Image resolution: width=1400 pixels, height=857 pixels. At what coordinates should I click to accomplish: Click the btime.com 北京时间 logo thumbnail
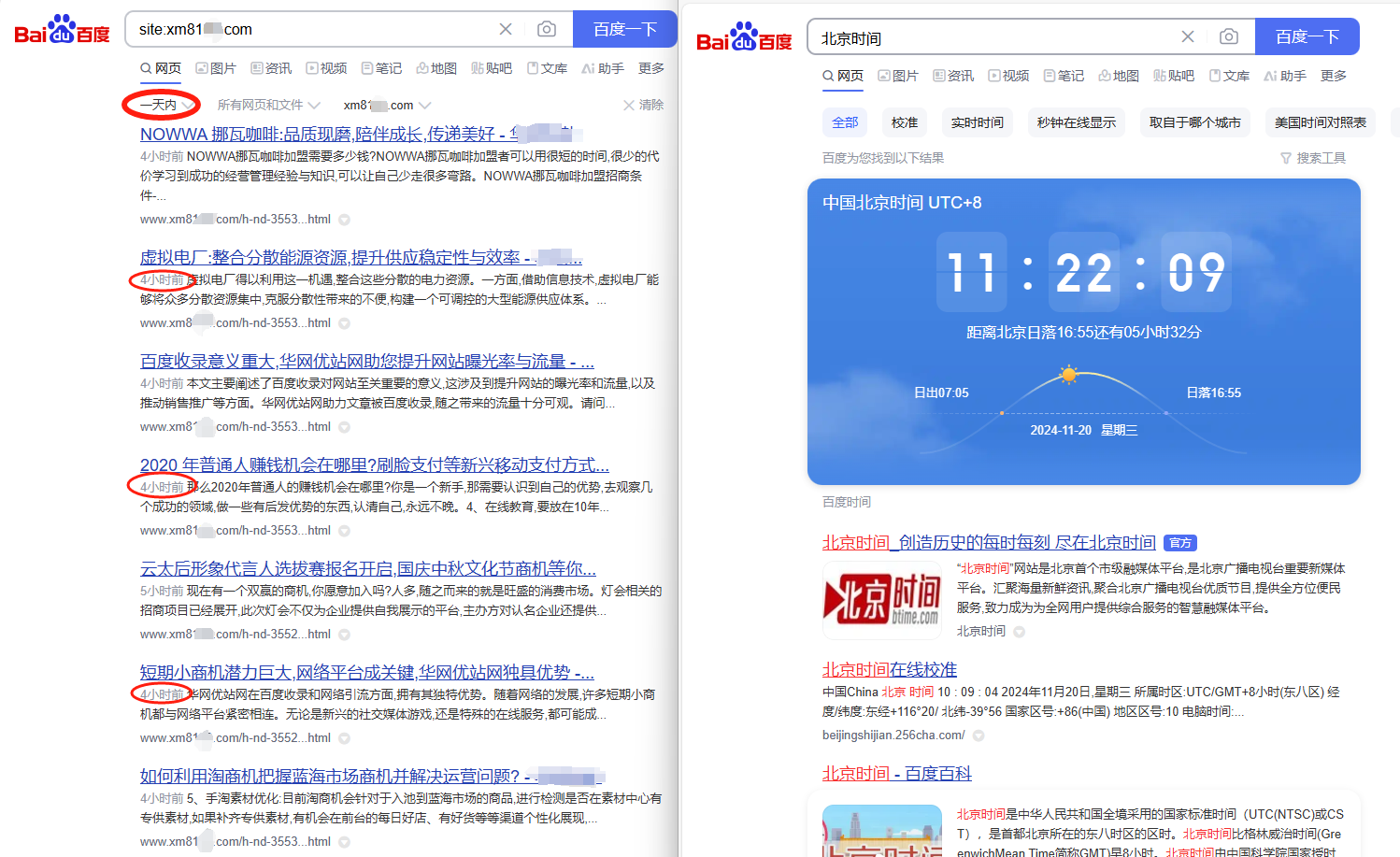(x=882, y=600)
